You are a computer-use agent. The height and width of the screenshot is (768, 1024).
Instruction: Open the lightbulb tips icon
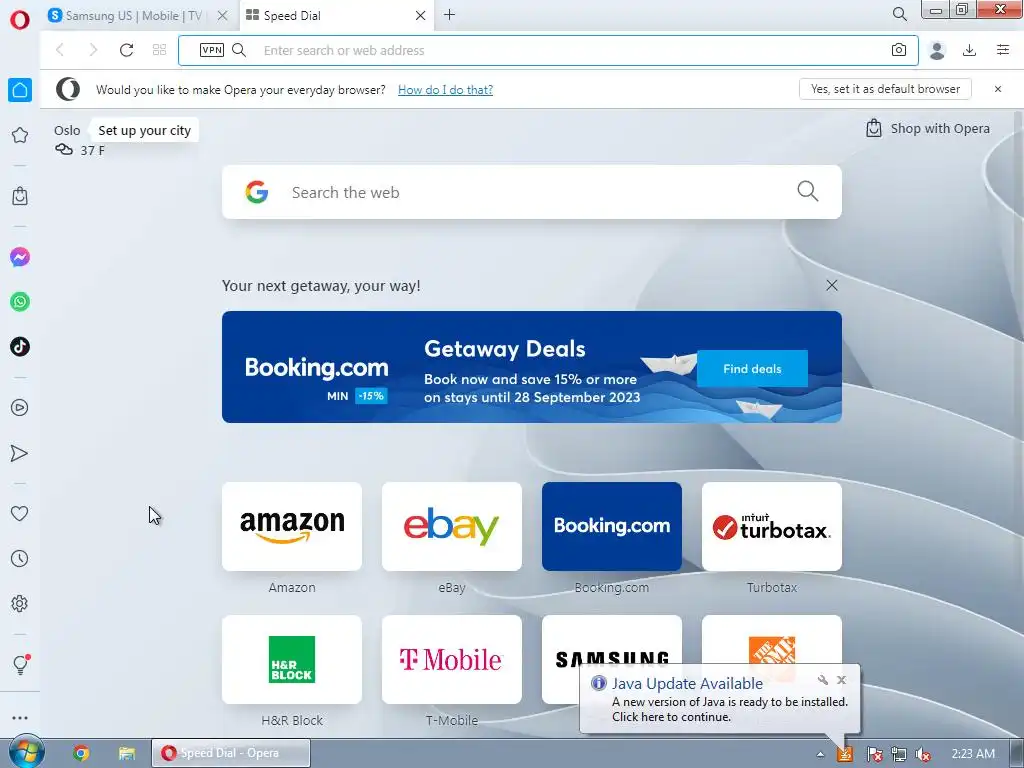tap(20, 665)
